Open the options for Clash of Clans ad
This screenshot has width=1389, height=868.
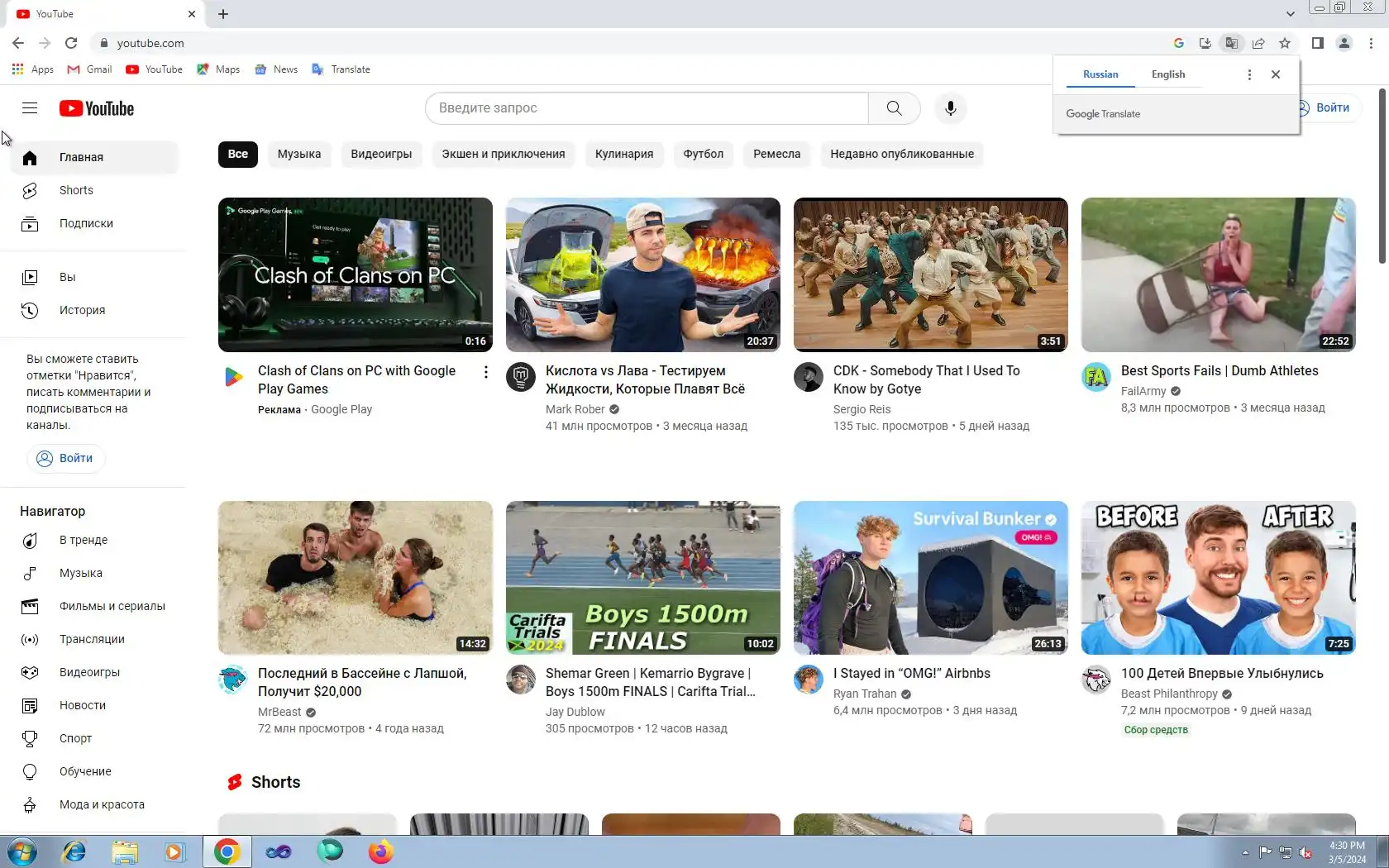[486, 372]
